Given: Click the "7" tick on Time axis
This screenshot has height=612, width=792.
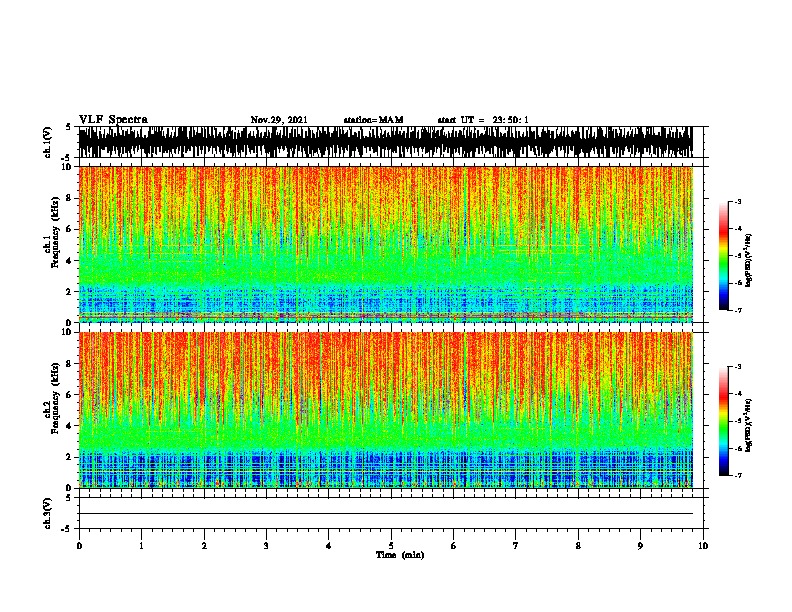Looking at the screenshot, I should [516, 546].
